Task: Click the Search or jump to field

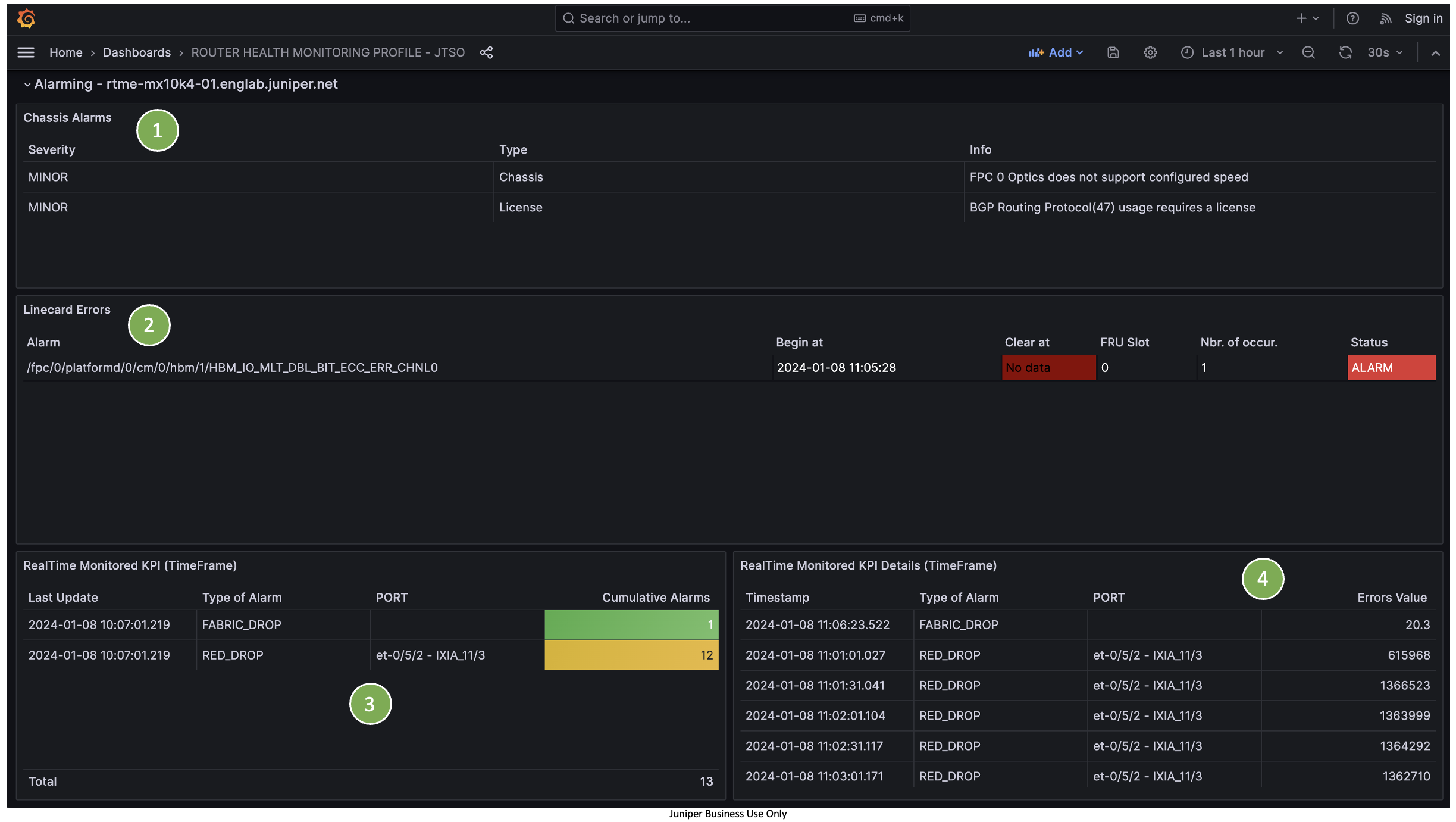Action: coord(732,18)
